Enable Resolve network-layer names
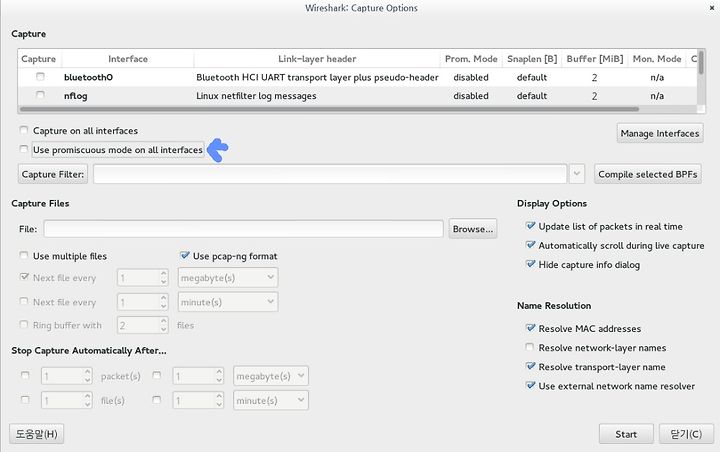 point(530,347)
